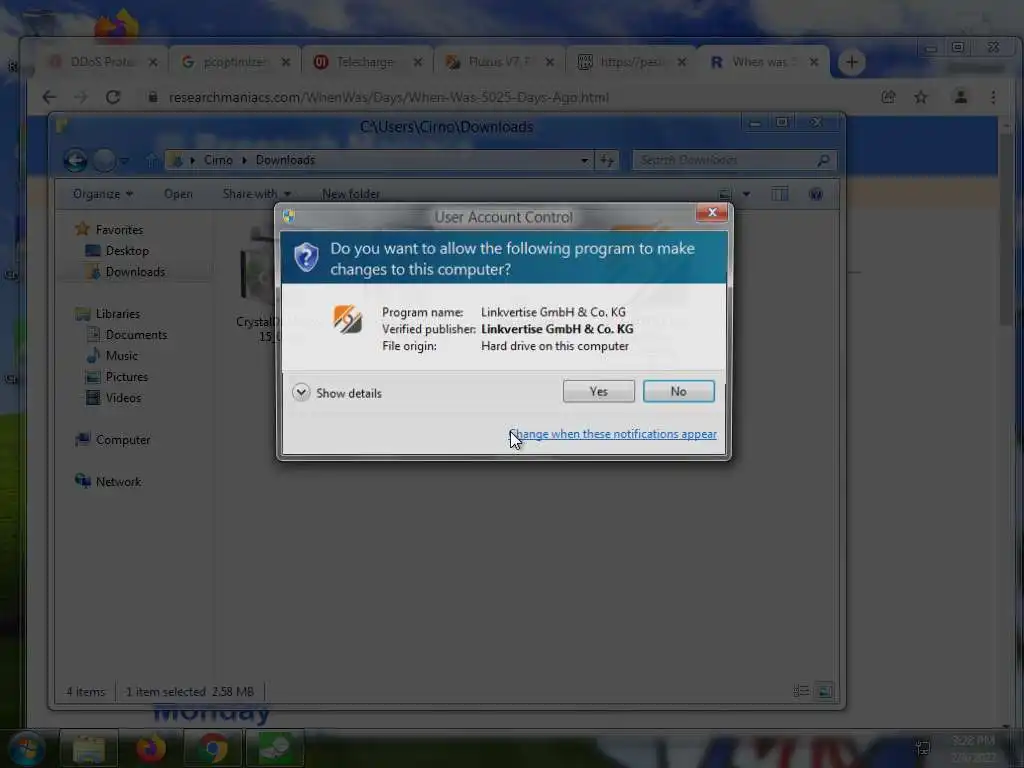Switch to the DDoS Protection browser tab
Image resolution: width=1024 pixels, height=768 pixels.
pos(103,62)
